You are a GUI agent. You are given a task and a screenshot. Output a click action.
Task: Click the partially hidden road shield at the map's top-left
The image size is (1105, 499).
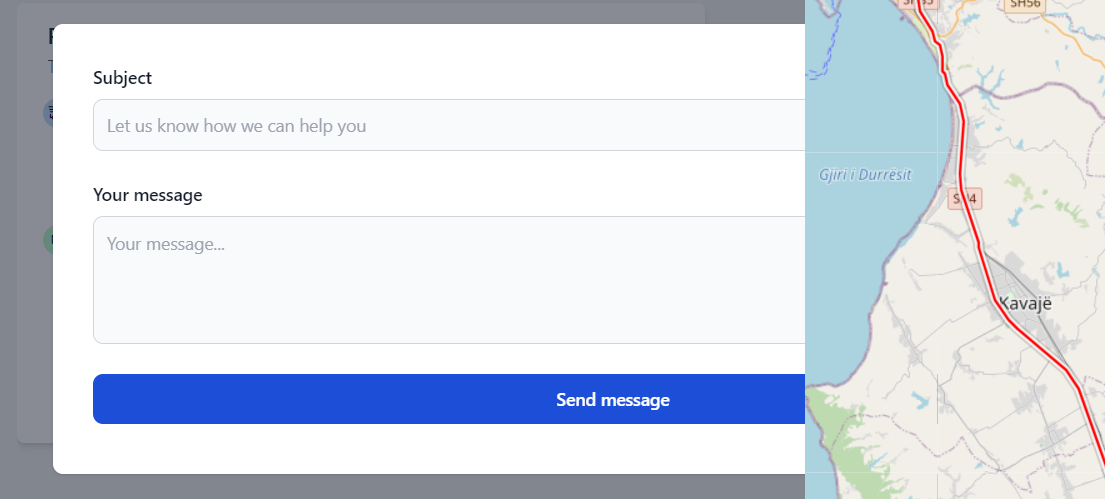click(918, 4)
